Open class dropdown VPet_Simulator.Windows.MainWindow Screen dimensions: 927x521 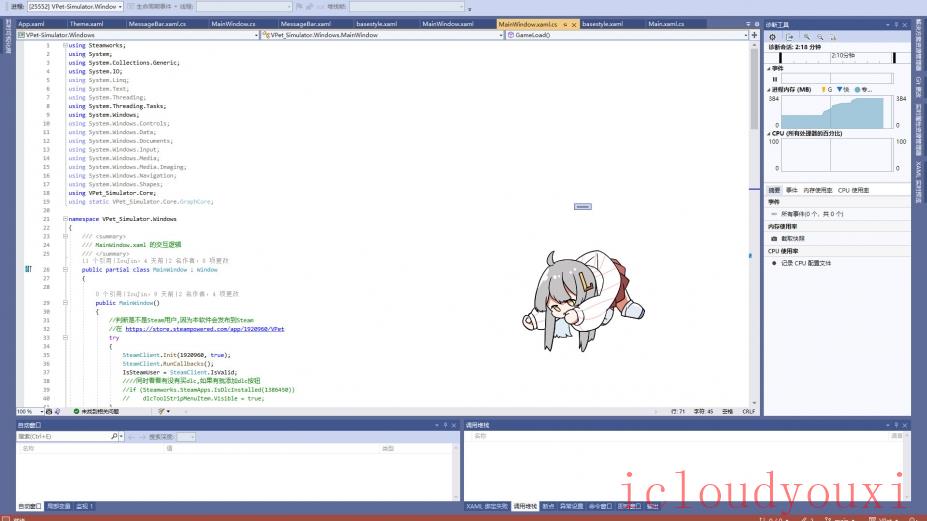(383, 35)
